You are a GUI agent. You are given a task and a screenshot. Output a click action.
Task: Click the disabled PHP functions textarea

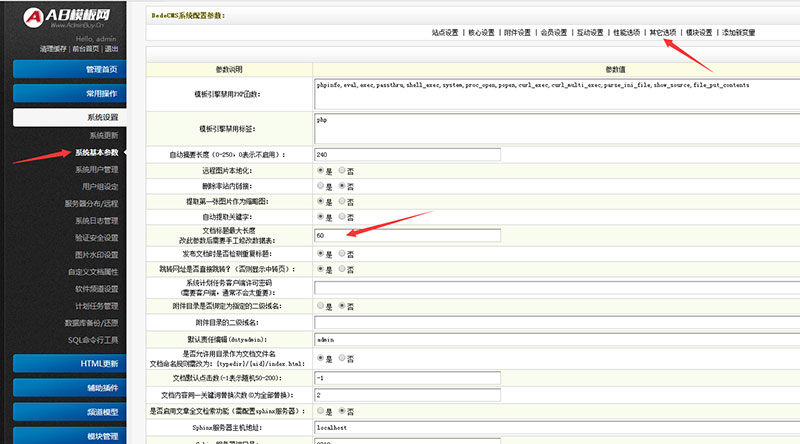(557, 94)
